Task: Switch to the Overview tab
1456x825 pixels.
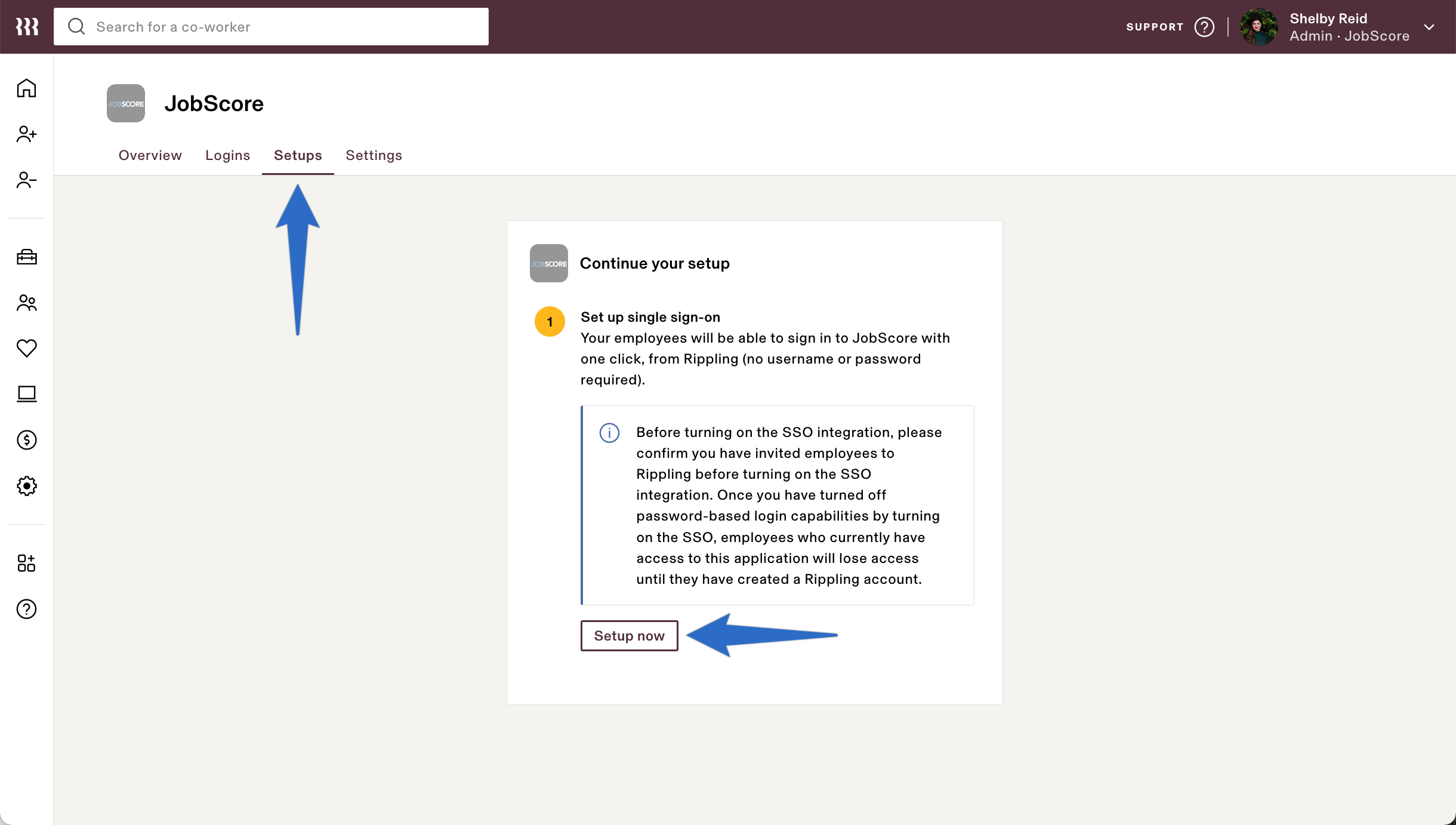Action: [150, 155]
